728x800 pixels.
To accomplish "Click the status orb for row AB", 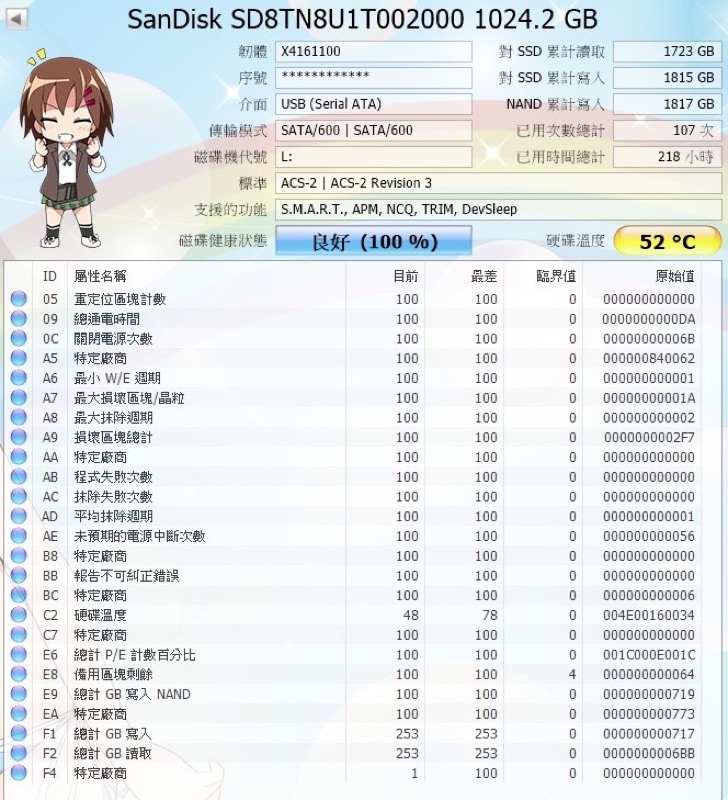I will point(18,477).
